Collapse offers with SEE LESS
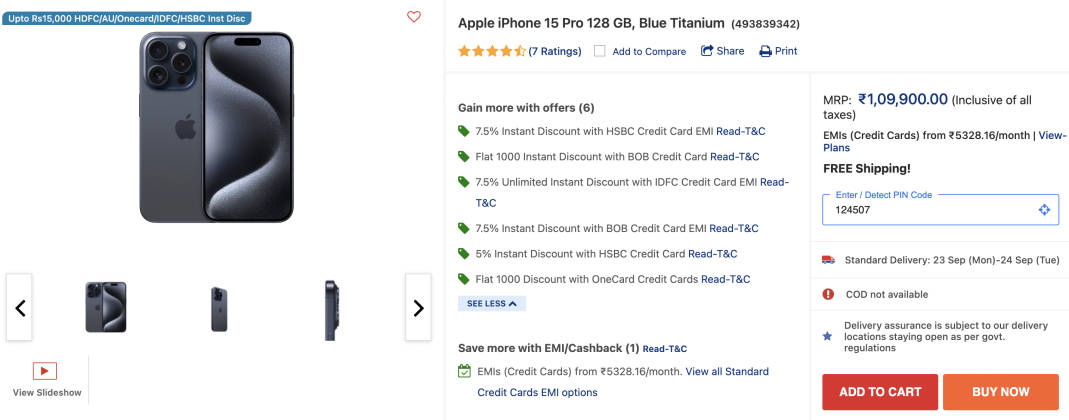1069x420 pixels. [492, 303]
